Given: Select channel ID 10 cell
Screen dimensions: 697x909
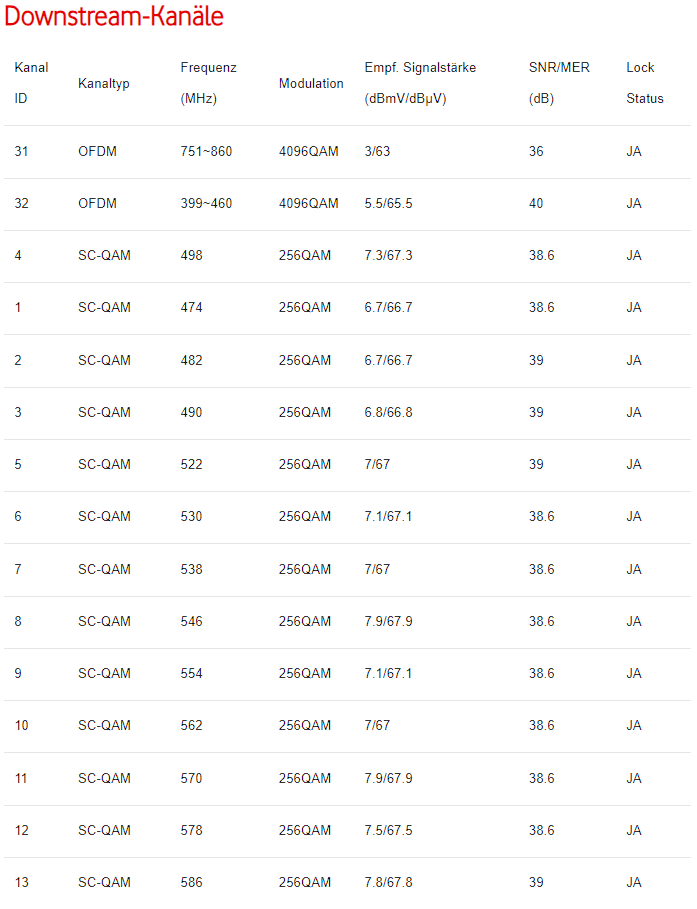Looking at the screenshot, I should click(x=22, y=726).
